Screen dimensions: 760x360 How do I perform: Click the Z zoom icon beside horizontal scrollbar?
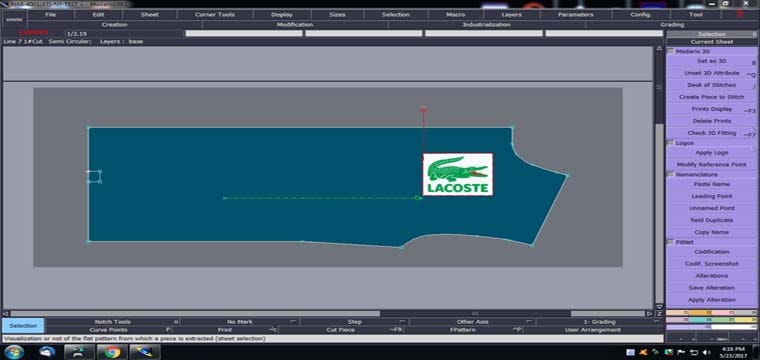660,313
